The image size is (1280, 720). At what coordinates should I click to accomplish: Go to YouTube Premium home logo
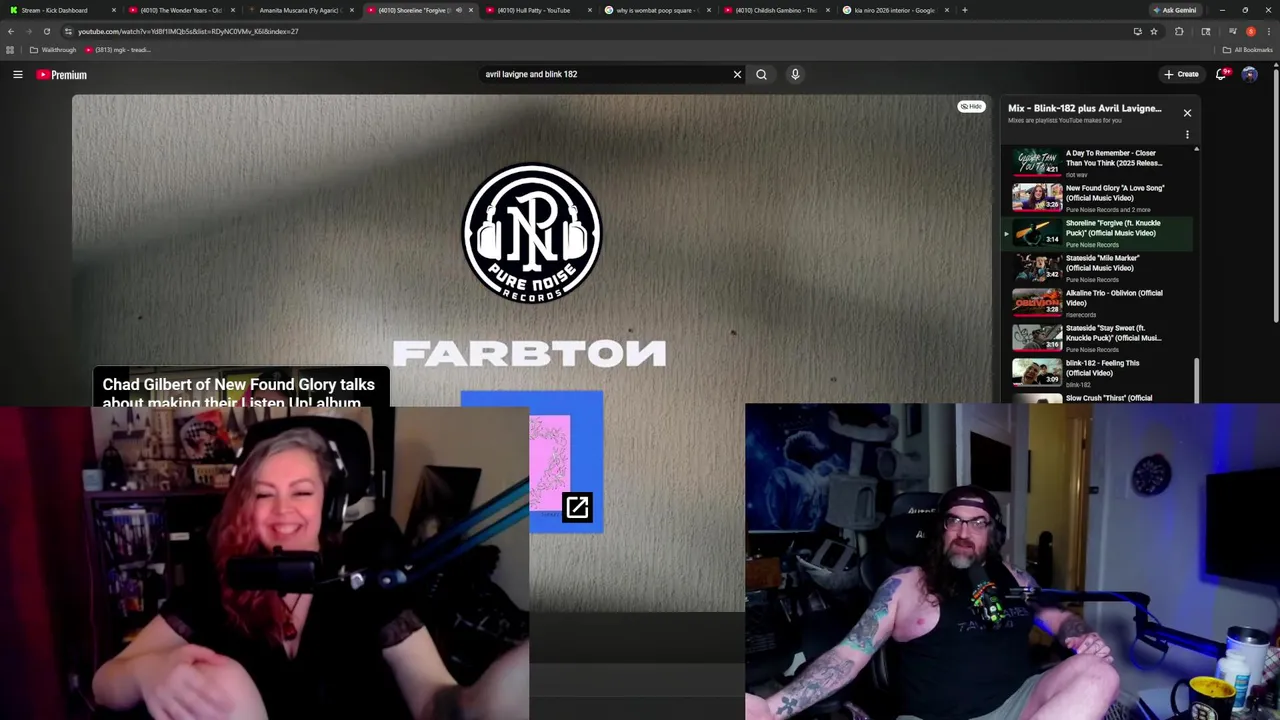[62, 75]
